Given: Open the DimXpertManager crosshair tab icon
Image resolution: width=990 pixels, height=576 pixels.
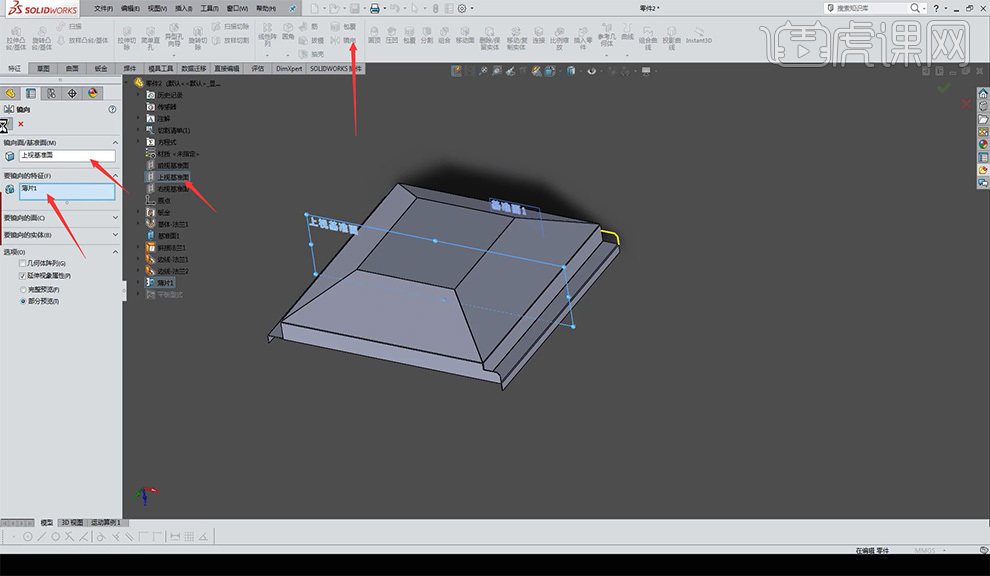Looking at the screenshot, I should pyautogui.click(x=72, y=93).
